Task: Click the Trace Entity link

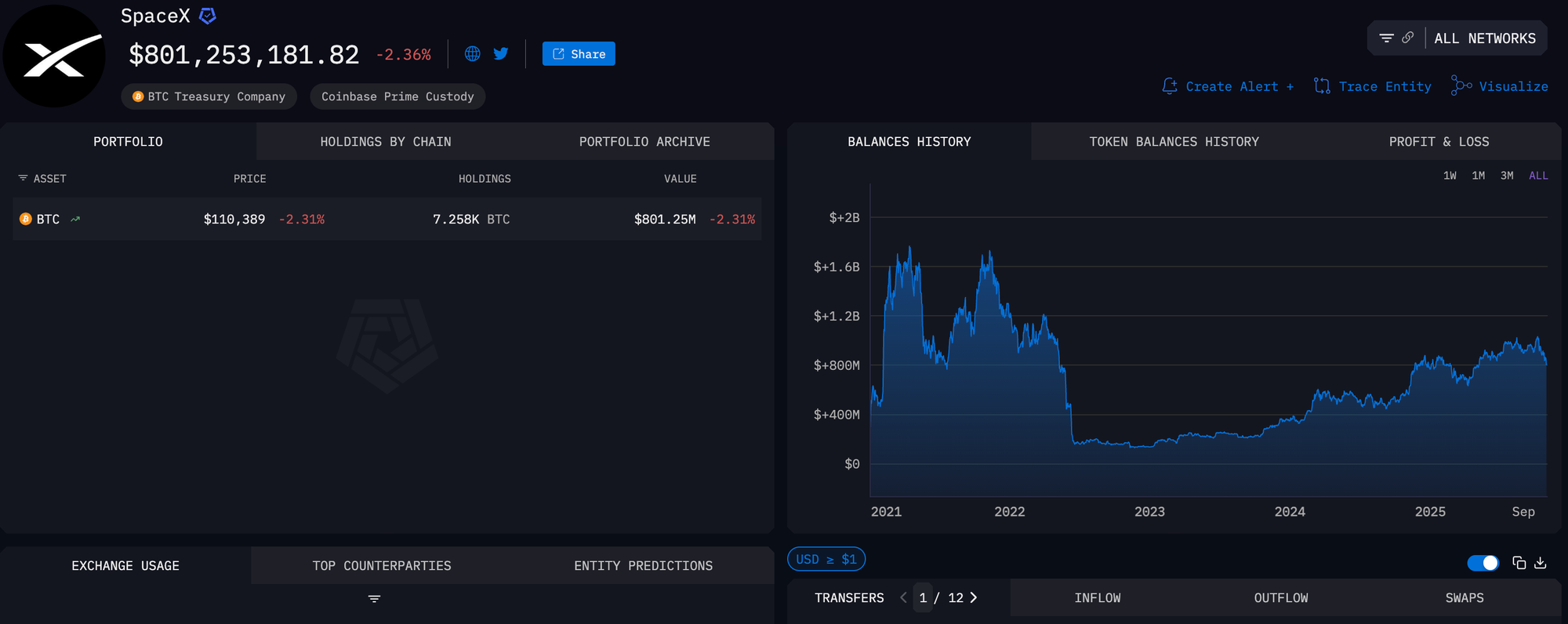Action: point(1385,86)
